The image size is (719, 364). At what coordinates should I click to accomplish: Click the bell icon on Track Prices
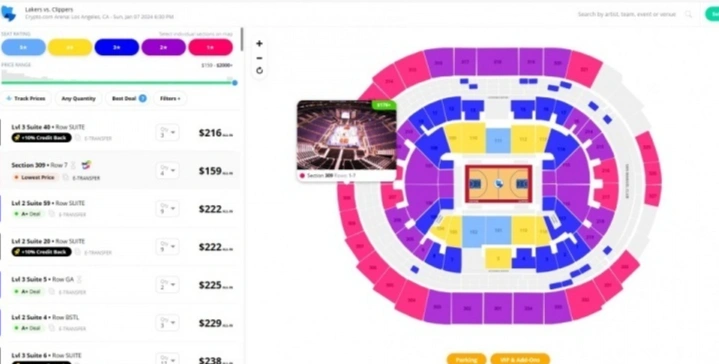[9, 98]
